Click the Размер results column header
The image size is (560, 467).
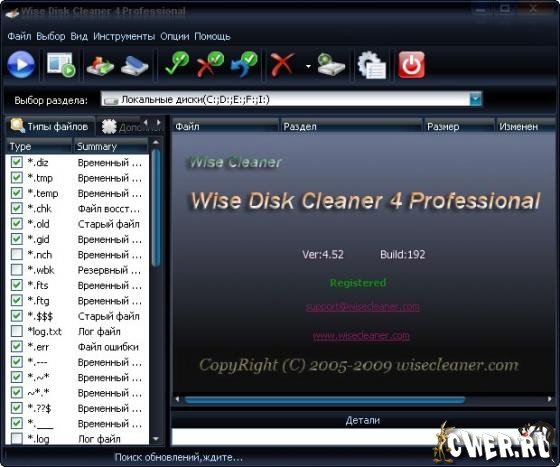(459, 126)
